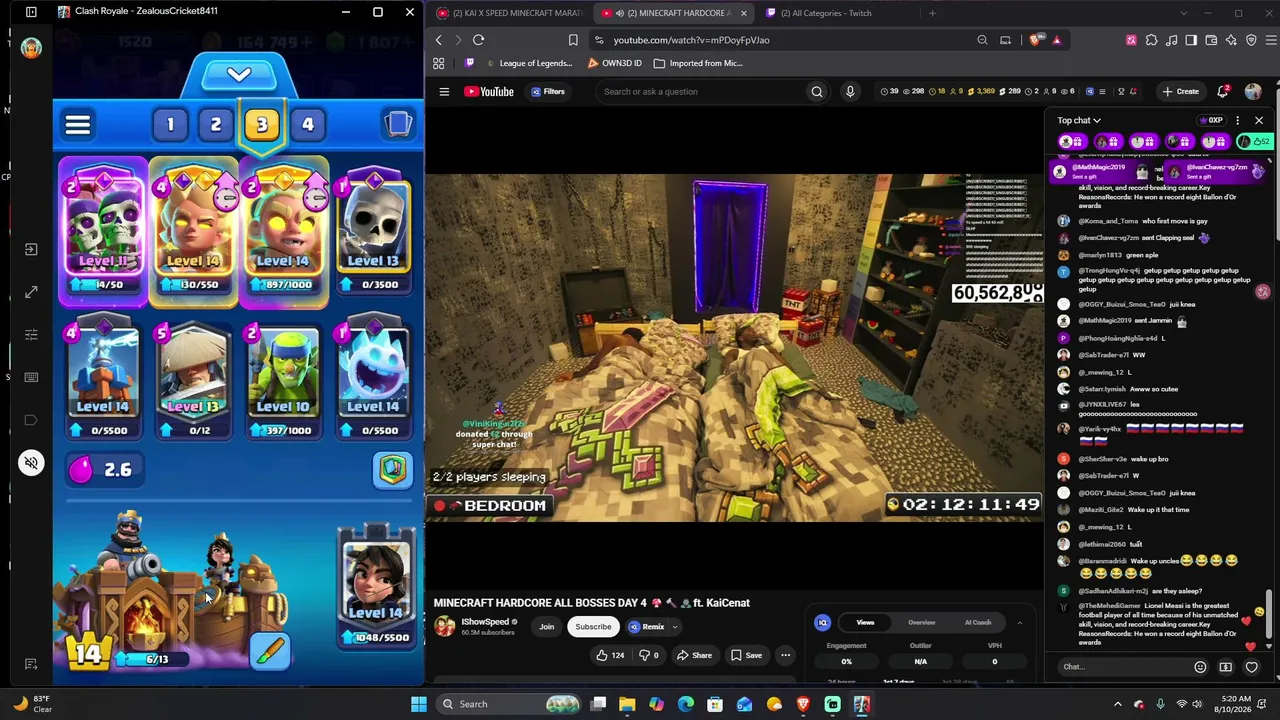The height and width of the screenshot is (720, 1280).
Task: Open the Imported from Mic... bookmarks folder
Action: click(698, 63)
